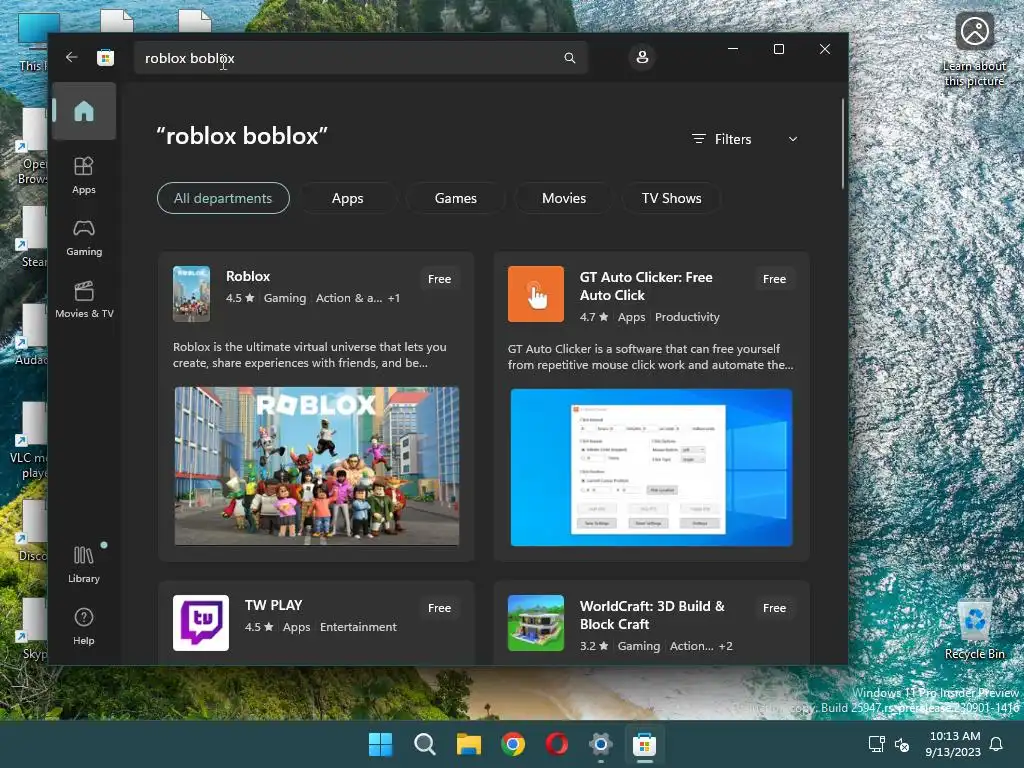Click the taskbar clock showing 10:13 AM

pos(953,744)
